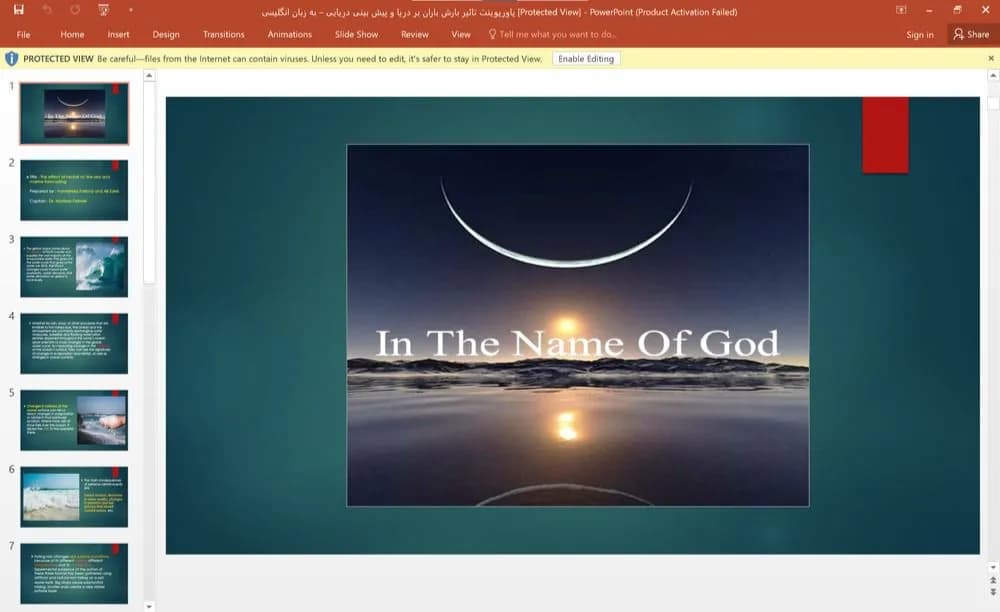Open the Animations tab
The width and height of the screenshot is (1000, 612).
tap(290, 34)
